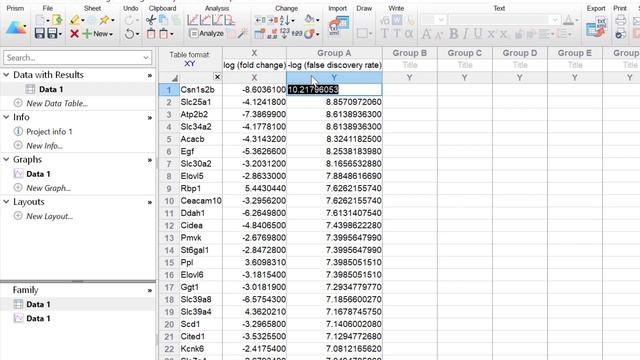The height and width of the screenshot is (360, 640).
Task: Collapse the Info section
Action: [x=6, y=117]
